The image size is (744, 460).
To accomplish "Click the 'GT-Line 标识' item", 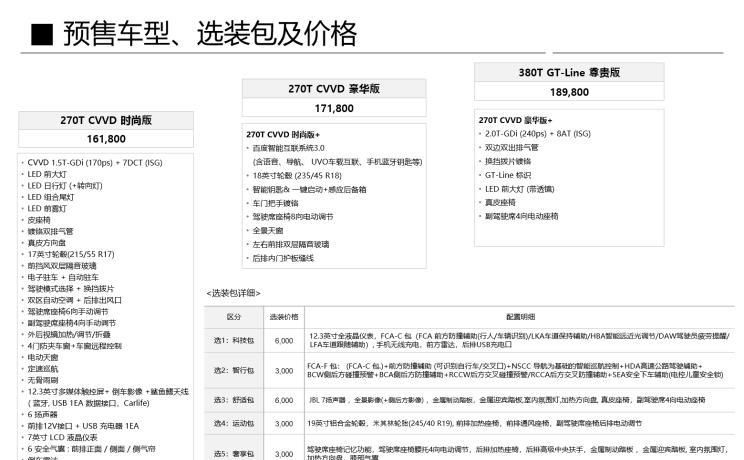I will 508,175.
